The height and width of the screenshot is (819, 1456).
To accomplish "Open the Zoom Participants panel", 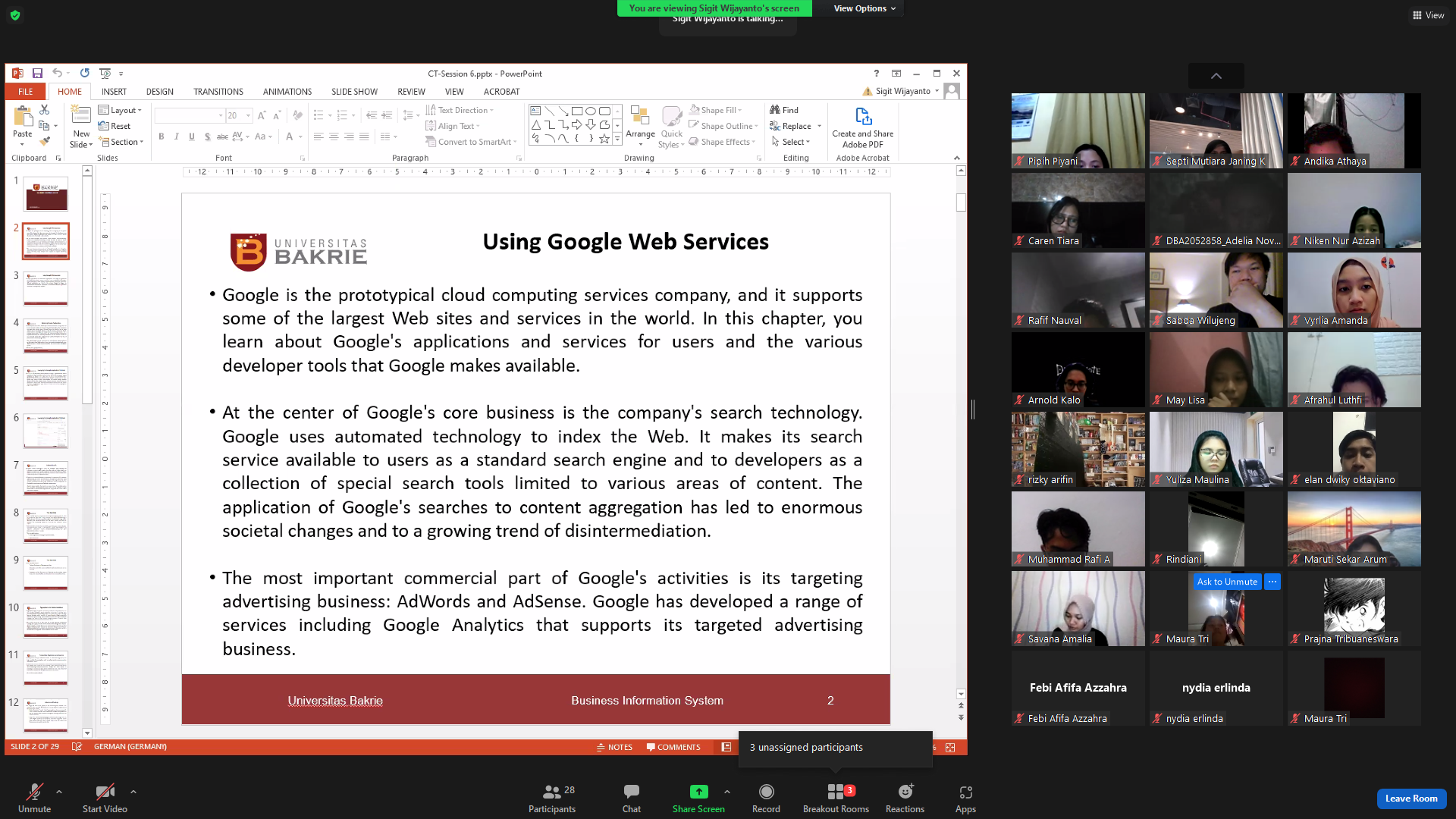I will click(x=552, y=799).
